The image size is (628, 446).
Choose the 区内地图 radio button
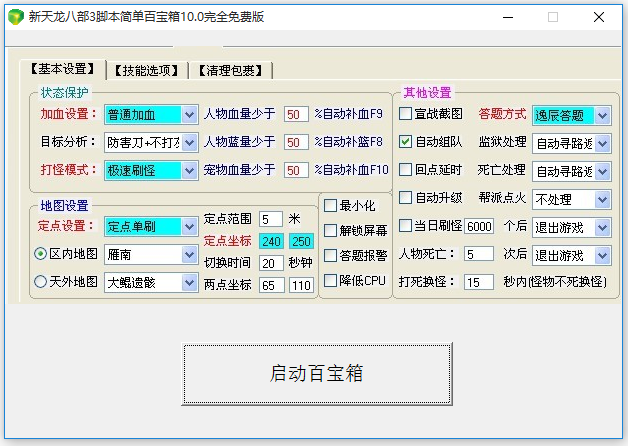tap(41, 254)
